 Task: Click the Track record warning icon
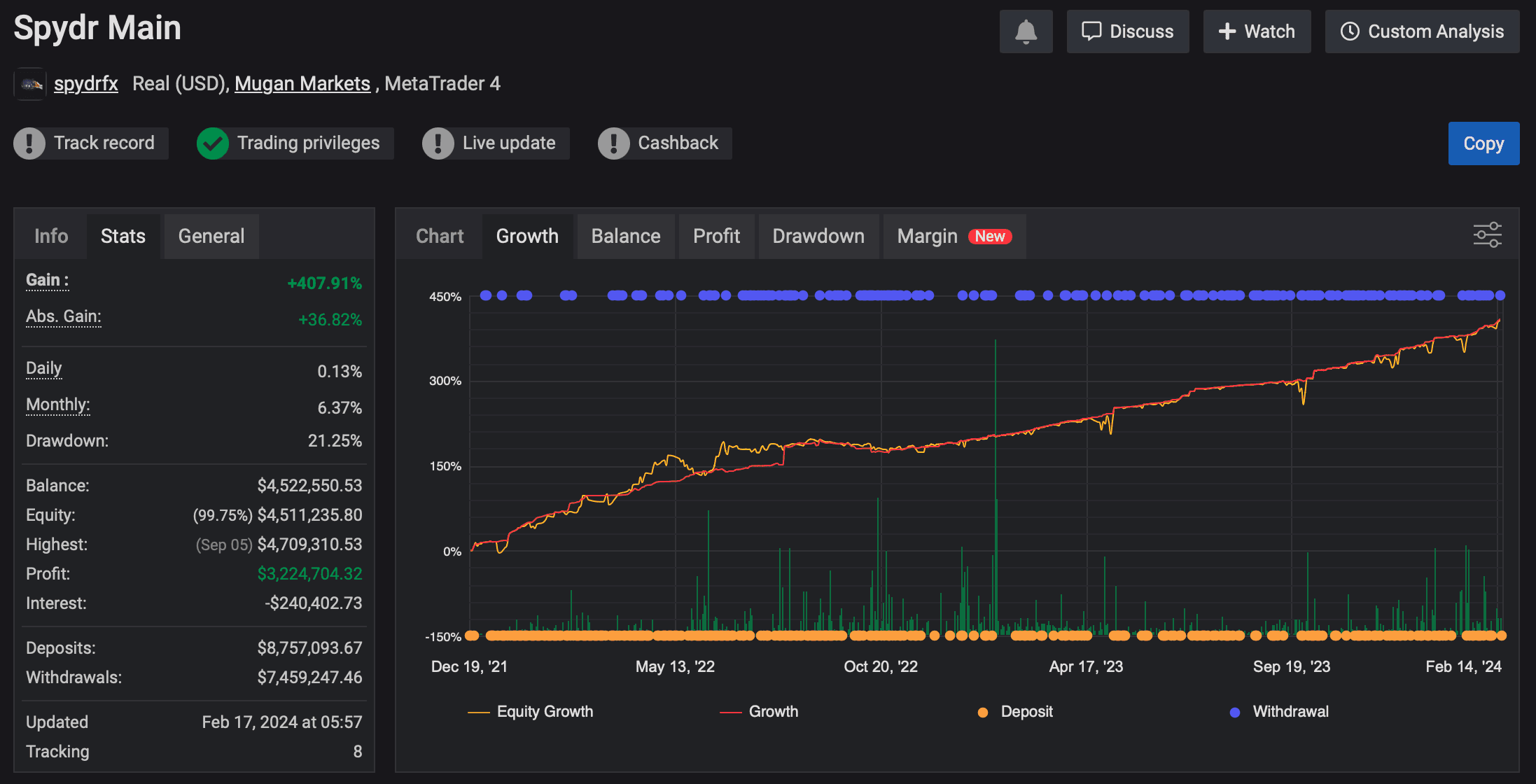pos(29,143)
